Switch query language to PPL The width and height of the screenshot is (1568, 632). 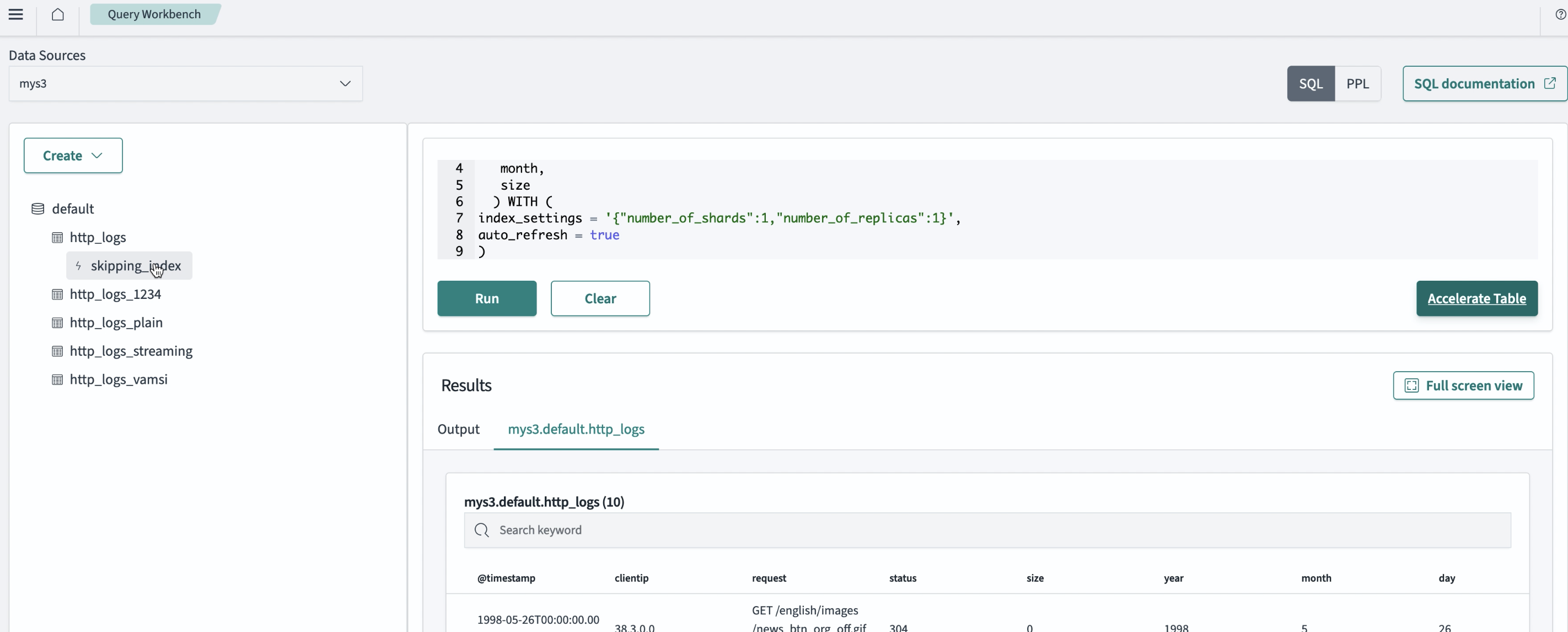click(x=1358, y=83)
